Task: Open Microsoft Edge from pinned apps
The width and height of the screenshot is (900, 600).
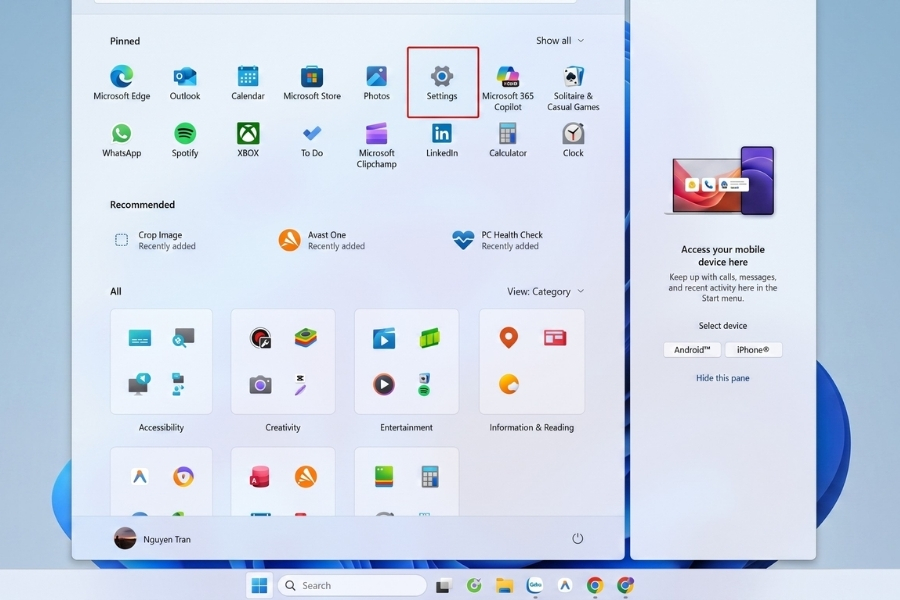Action: click(121, 83)
